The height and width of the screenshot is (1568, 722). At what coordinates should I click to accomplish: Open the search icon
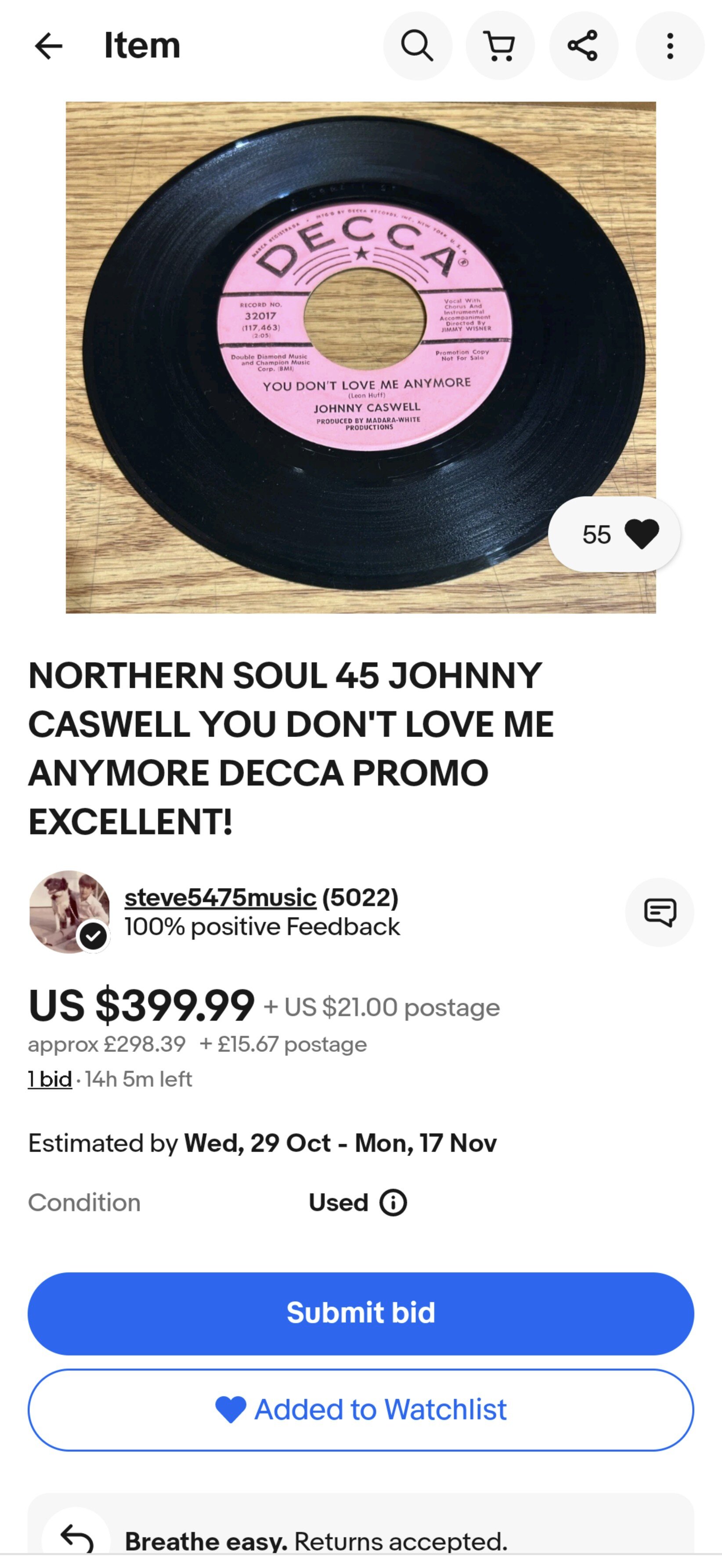417,46
